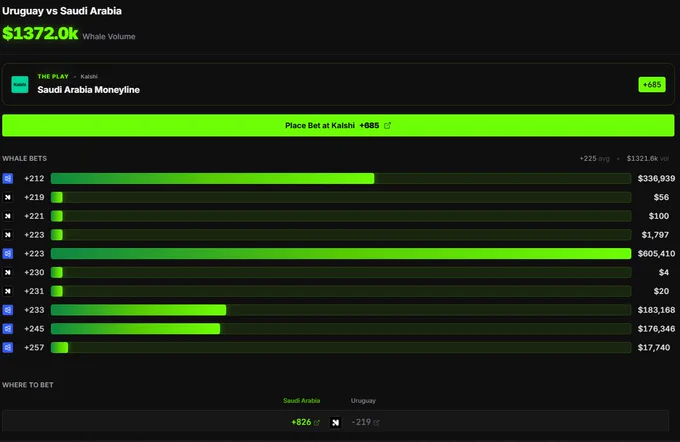
Task: Click the full volume bar for $605,410 bet
Action: point(341,253)
